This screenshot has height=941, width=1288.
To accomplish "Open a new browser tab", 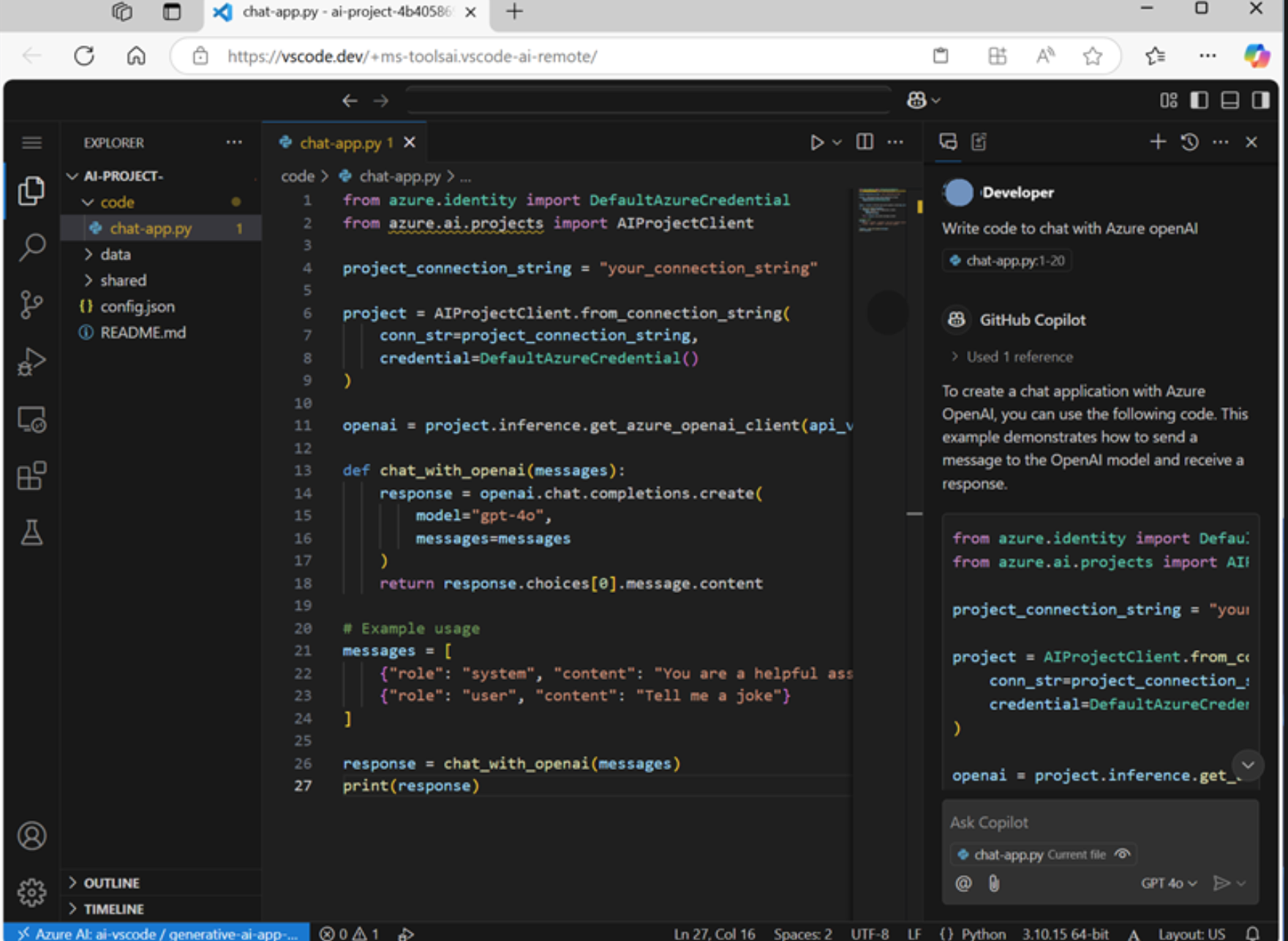I will click(514, 12).
